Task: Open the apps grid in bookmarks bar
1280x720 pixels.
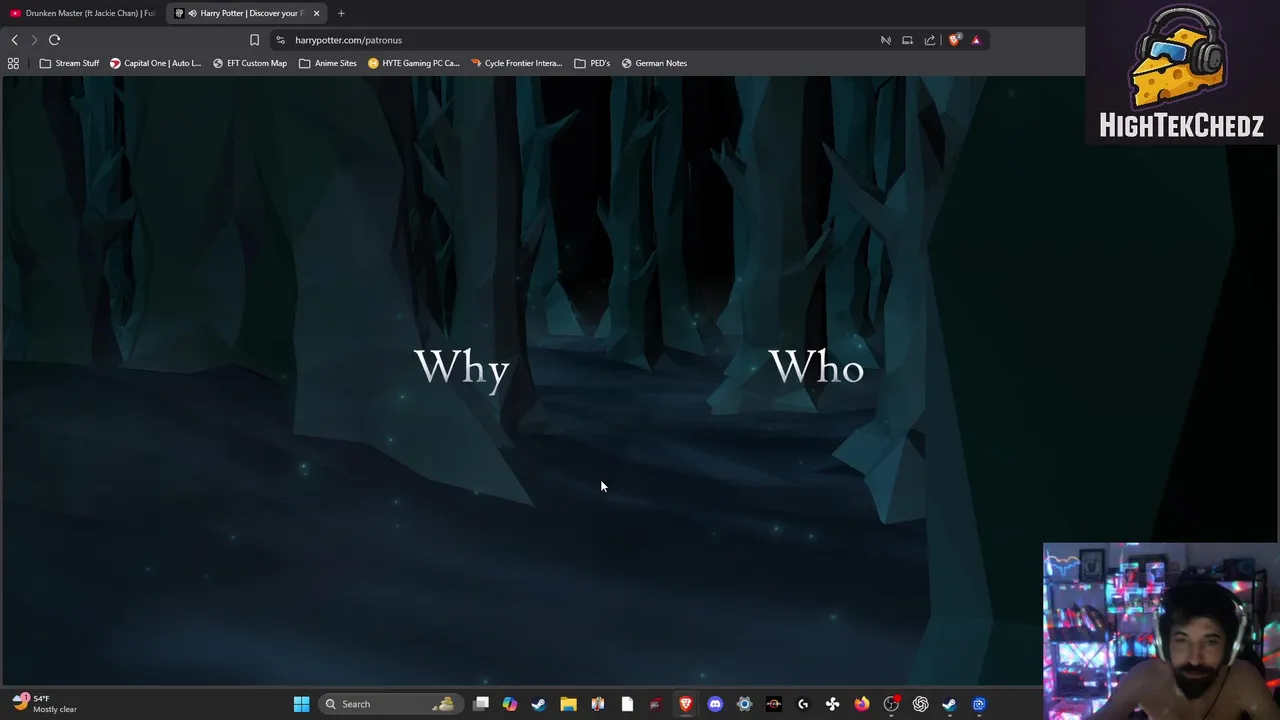Action: 13,63
